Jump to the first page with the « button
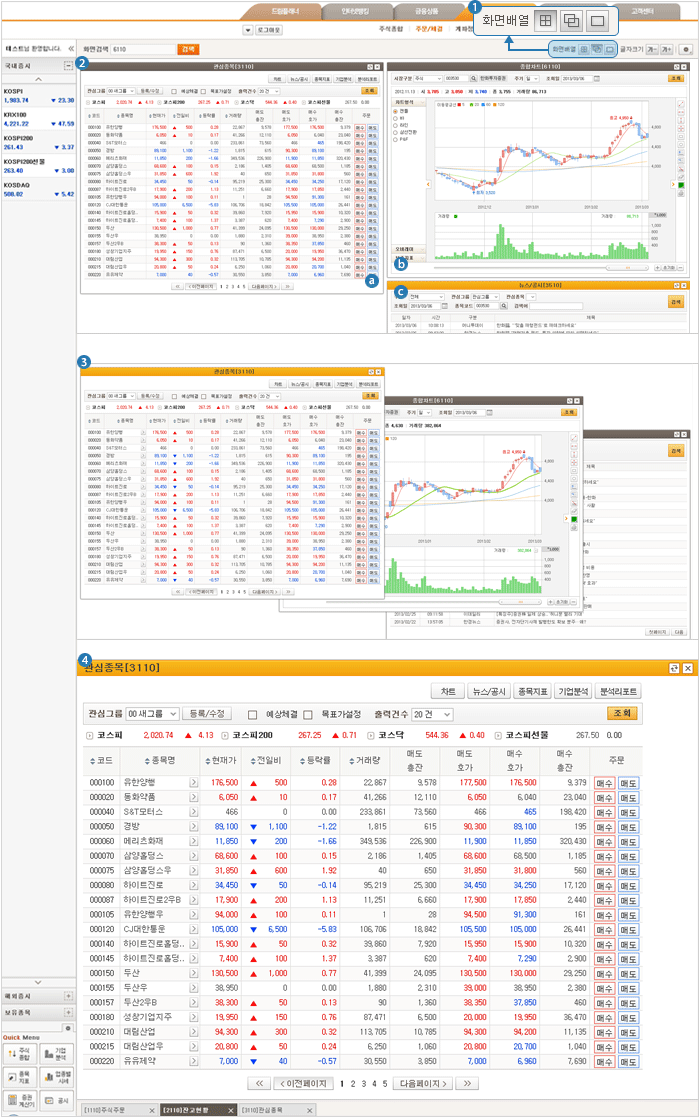Viewport: 700px width, 1118px height. (259, 1083)
